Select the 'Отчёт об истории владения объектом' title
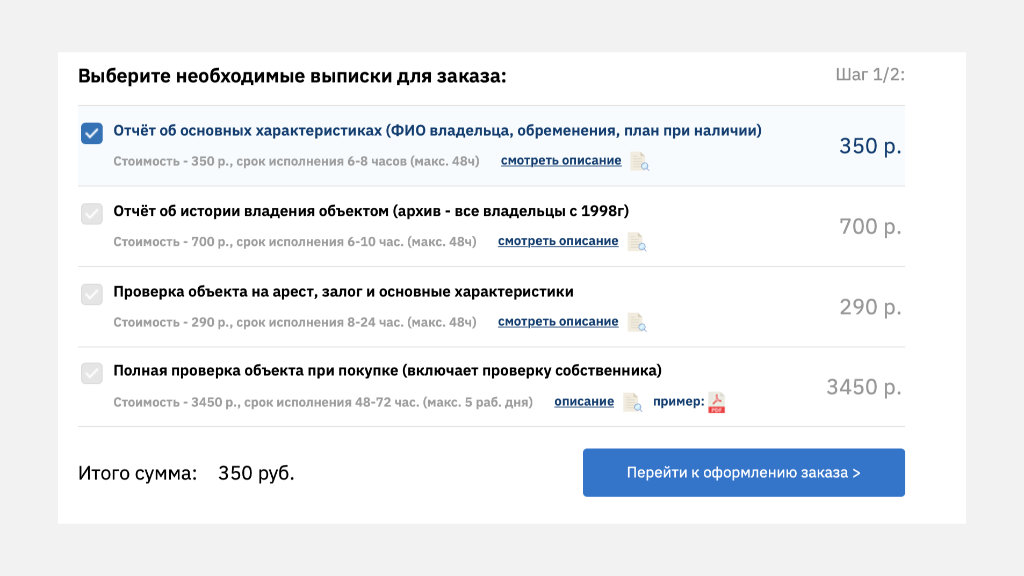 (x=371, y=211)
